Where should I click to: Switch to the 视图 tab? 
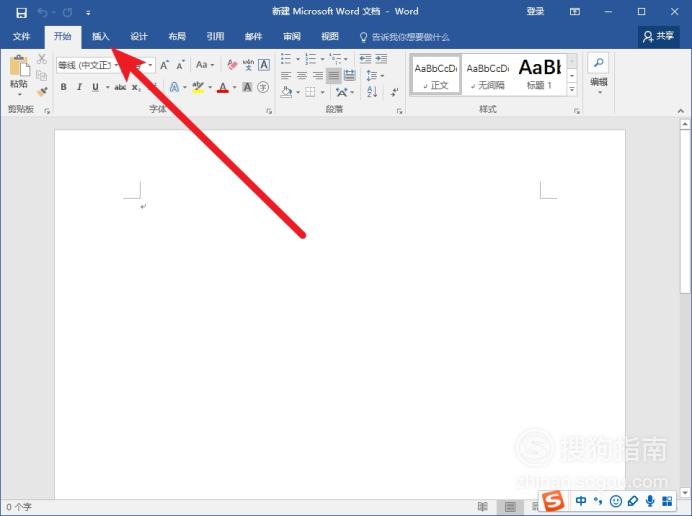(x=330, y=37)
